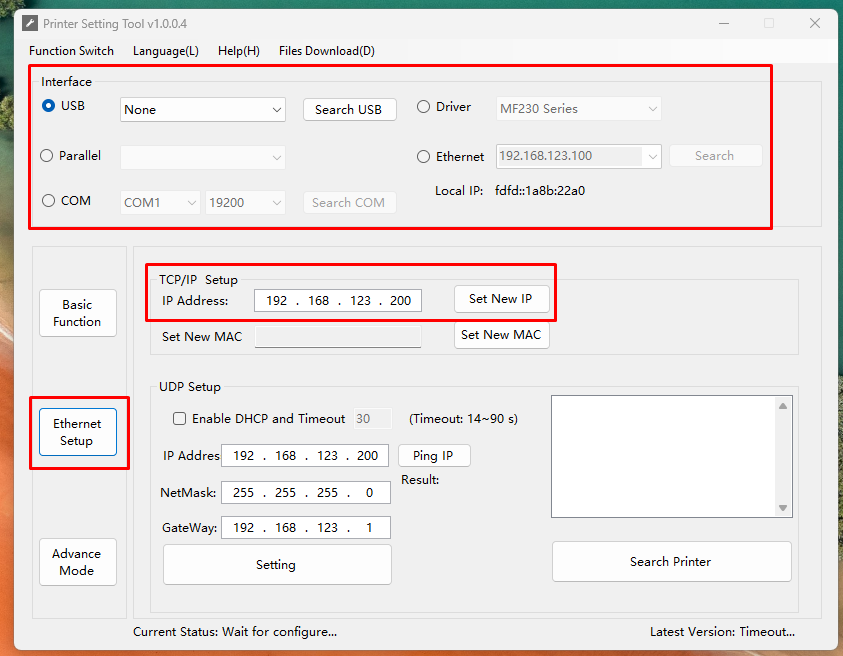Open the Basic Function panel

(x=77, y=313)
